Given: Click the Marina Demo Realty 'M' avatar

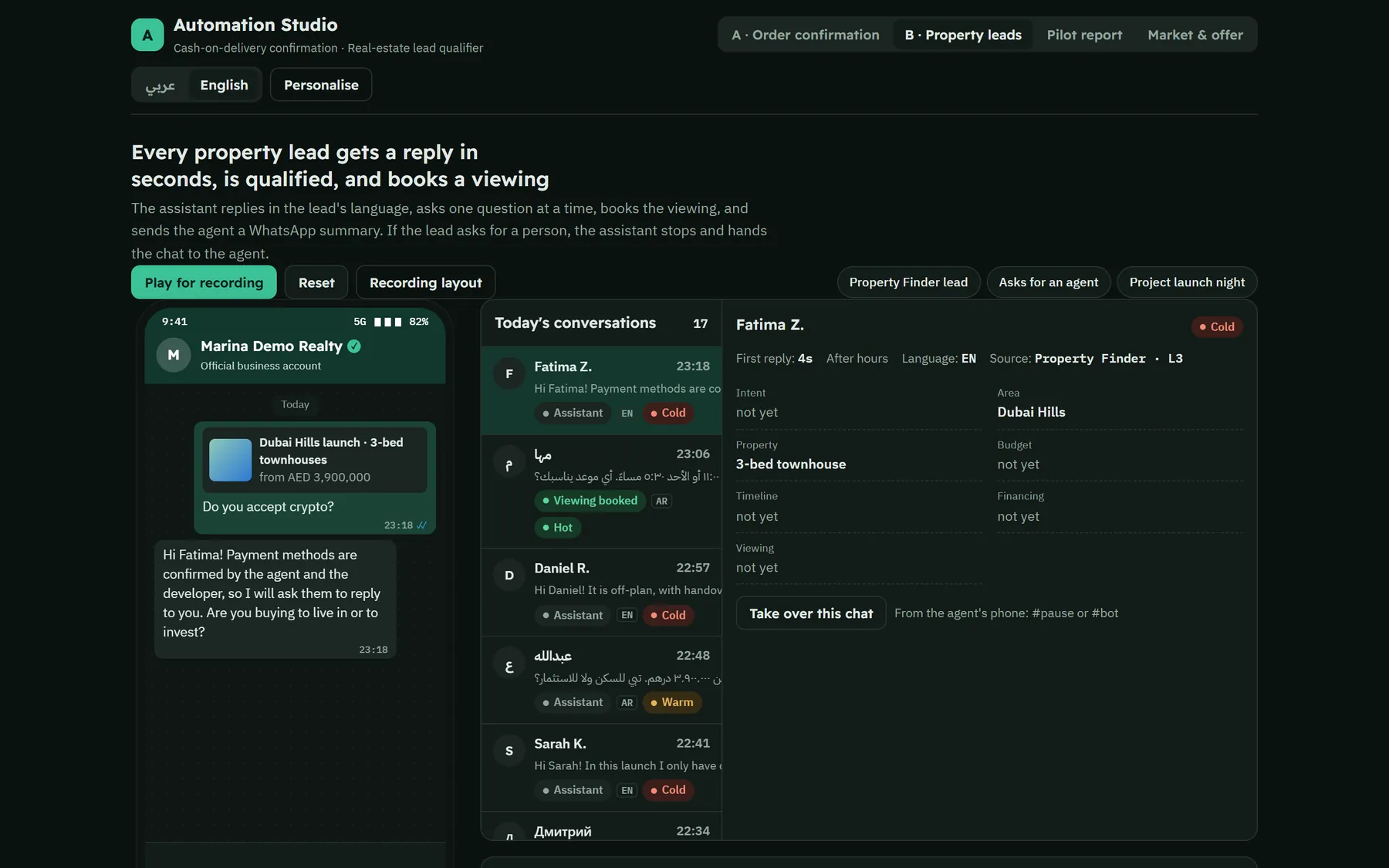Looking at the screenshot, I should (174, 355).
